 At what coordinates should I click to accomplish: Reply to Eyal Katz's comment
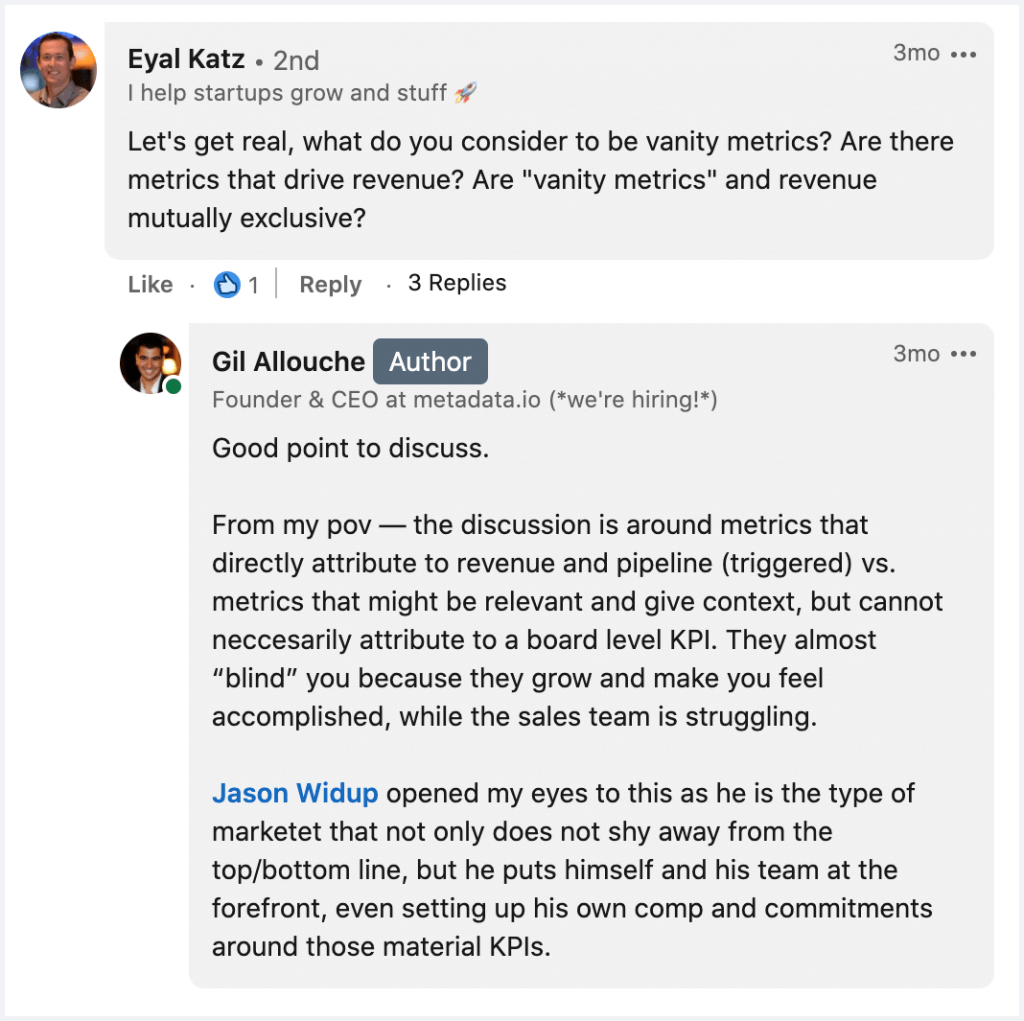pyautogui.click(x=330, y=284)
